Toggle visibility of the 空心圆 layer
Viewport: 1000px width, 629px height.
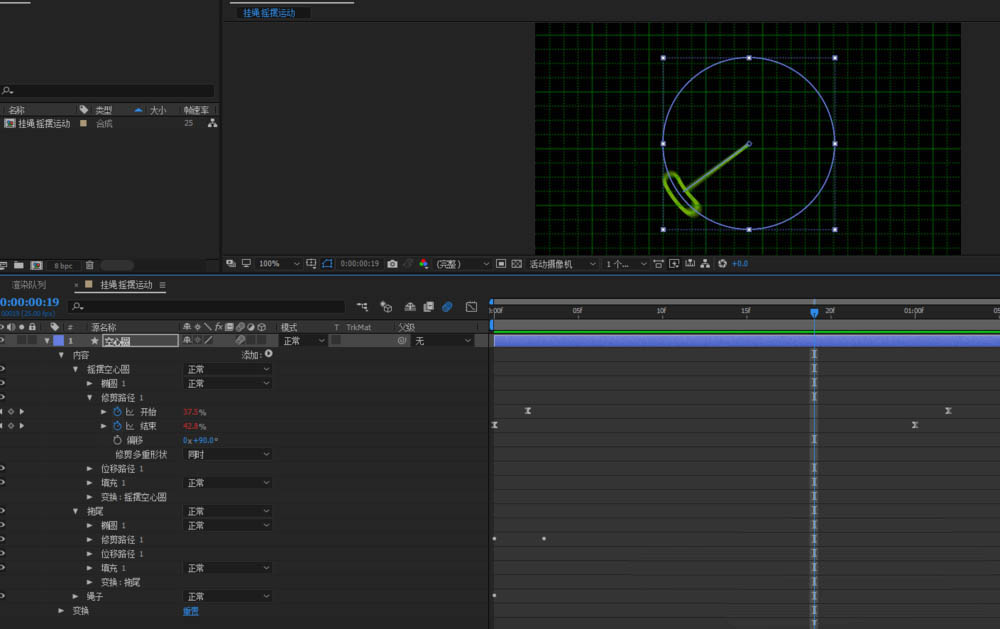click(3, 341)
